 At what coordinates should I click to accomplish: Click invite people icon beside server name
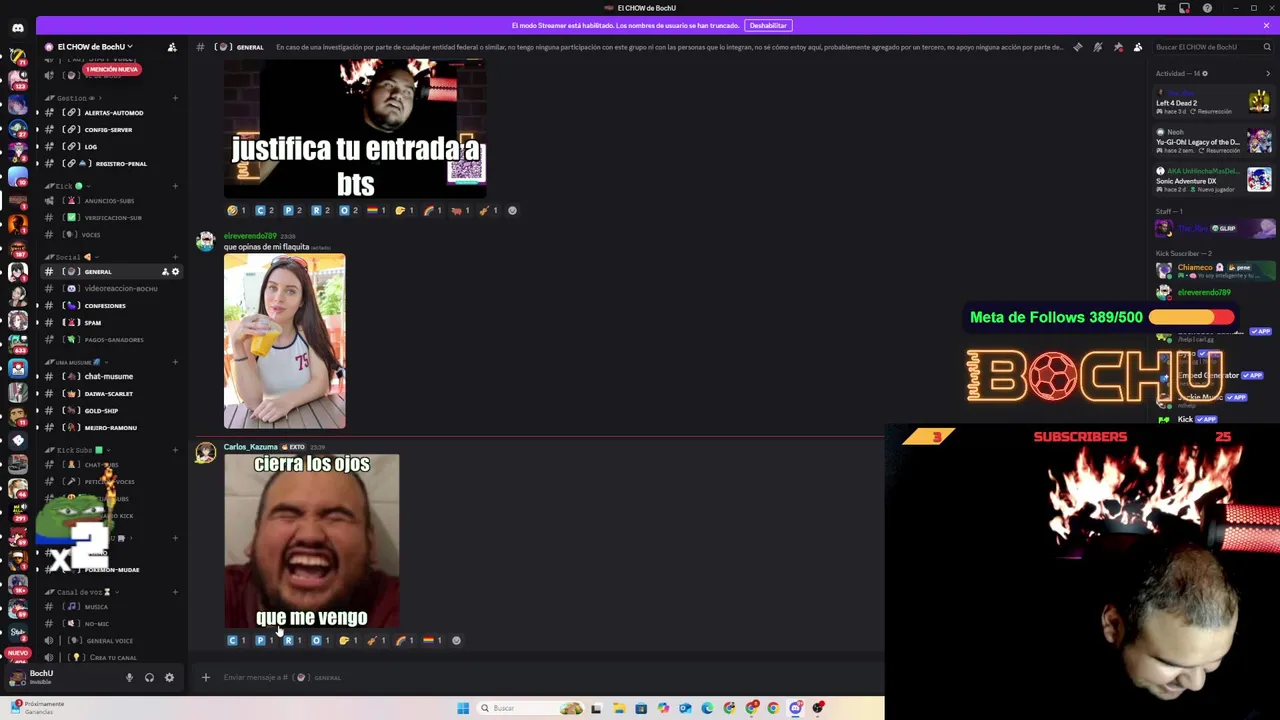pyautogui.click(x=172, y=47)
